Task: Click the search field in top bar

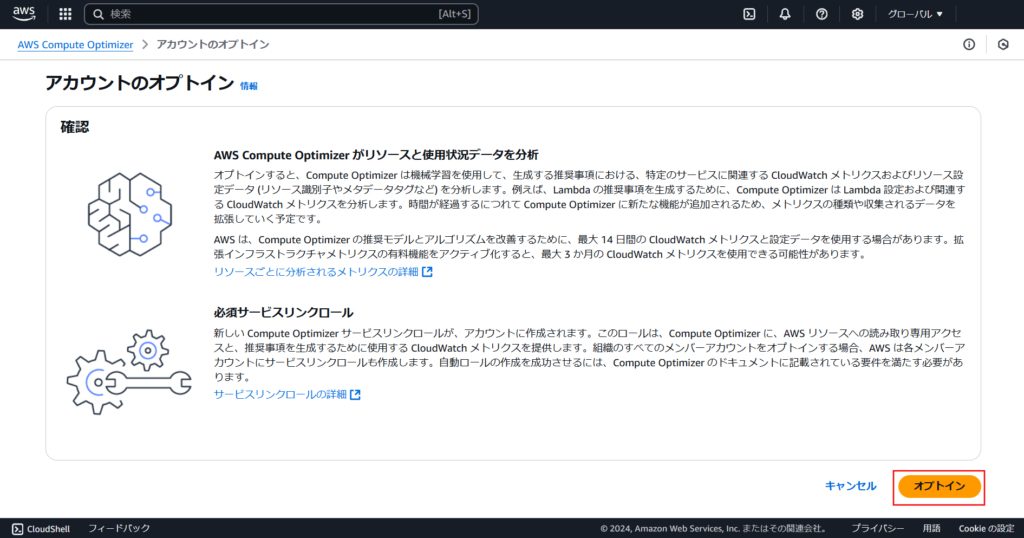Action: (x=281, y=14)
